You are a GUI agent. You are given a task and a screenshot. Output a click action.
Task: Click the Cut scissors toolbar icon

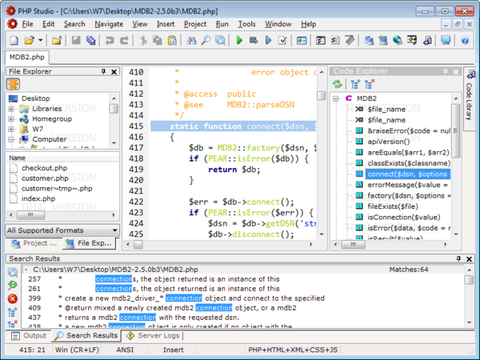tap(143, 41)
